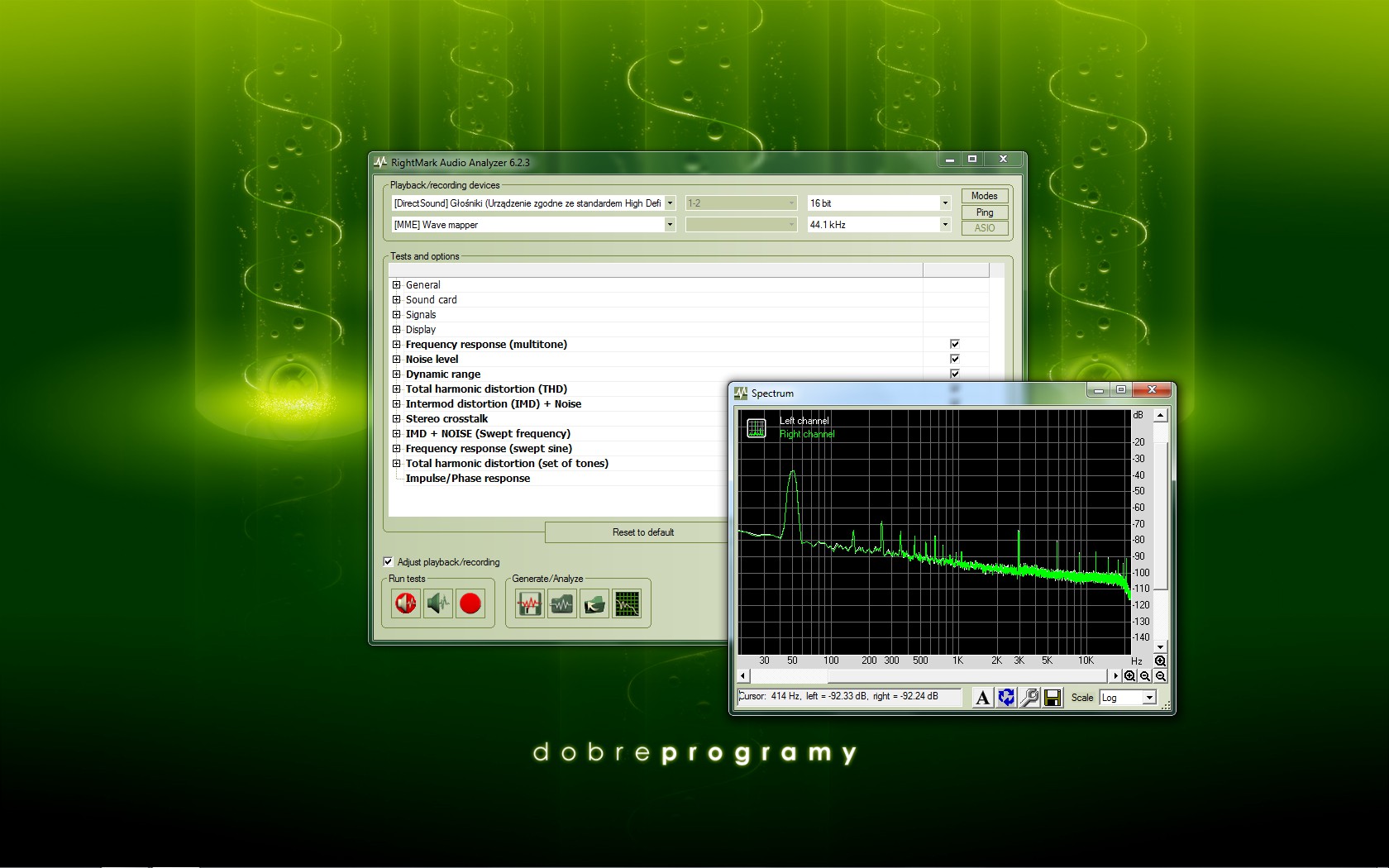Click the spectrum horizontal scrollbar right arrow
Screen dimensions: 1389x868
coord(1115,676)
